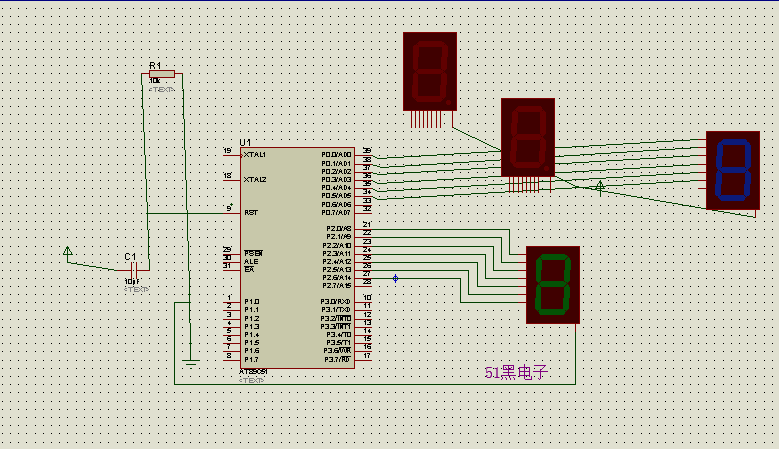Click the <TEXT> placeholder under R1
Viewport: 779px width, 449px height.
coord(162,89)
